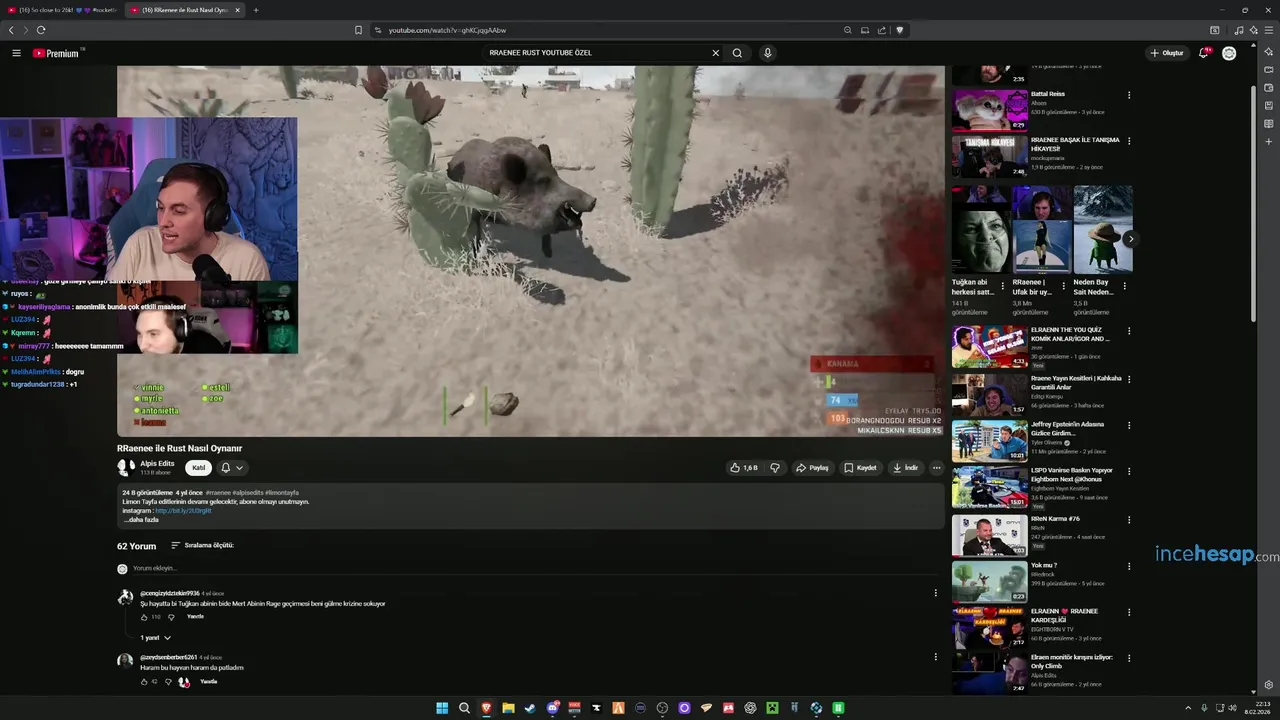Open the Brave Shields icon
Viewport: 1280px width, 720px height.
(x=899, y=30)
